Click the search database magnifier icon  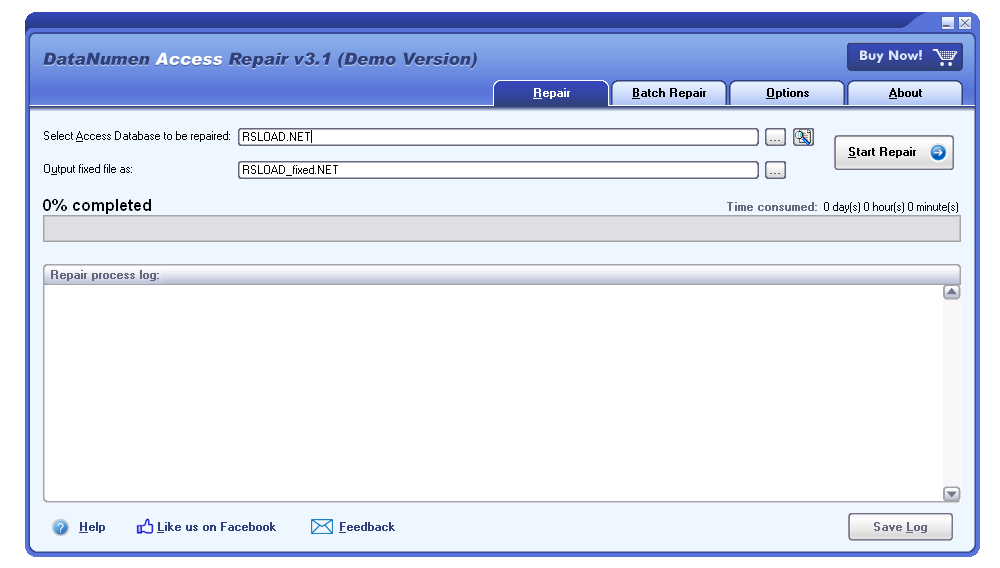pos(803,136)
